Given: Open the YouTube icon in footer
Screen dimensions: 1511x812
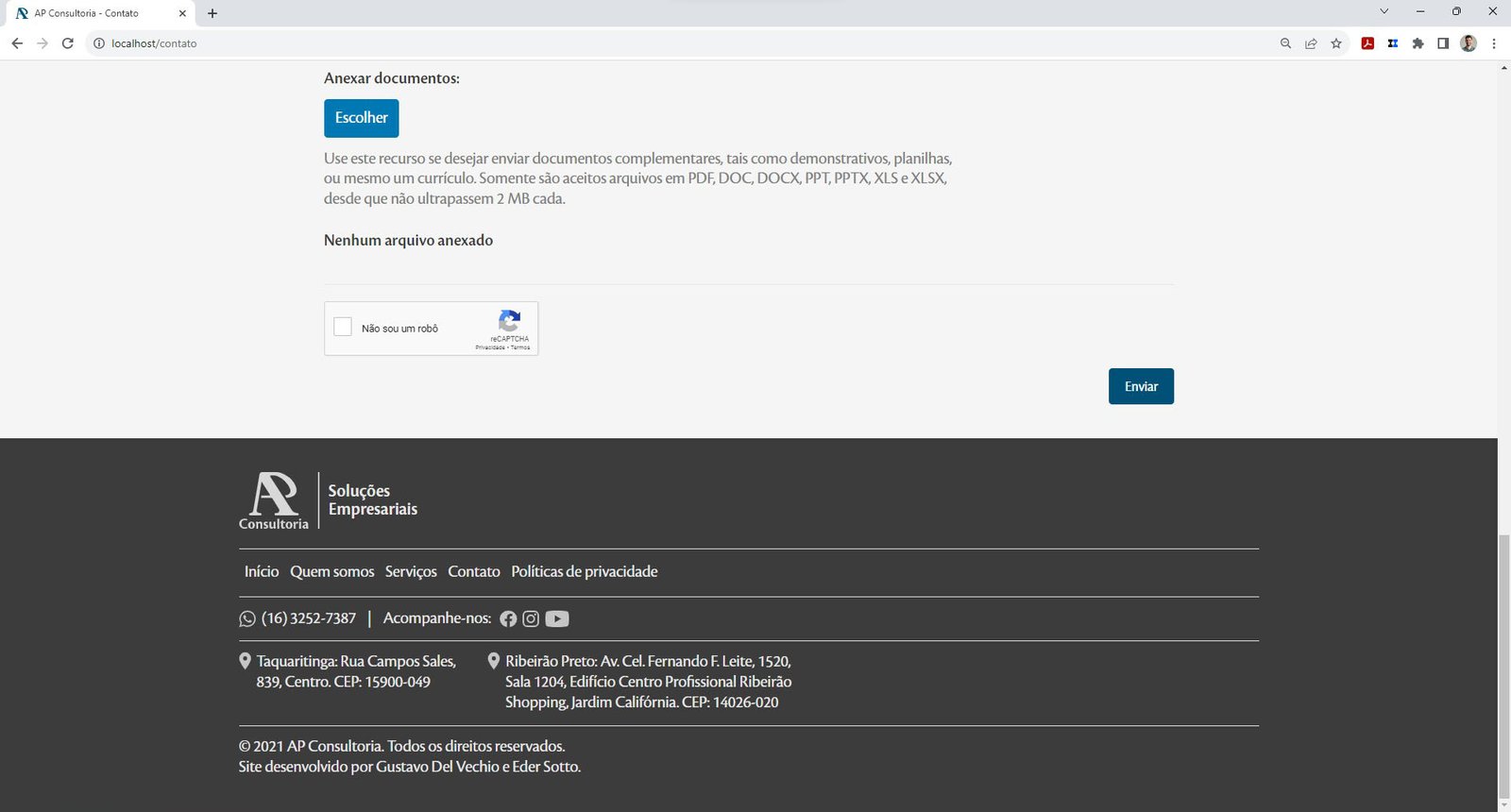Looking at the screenshot, I should tap(557, 619).
